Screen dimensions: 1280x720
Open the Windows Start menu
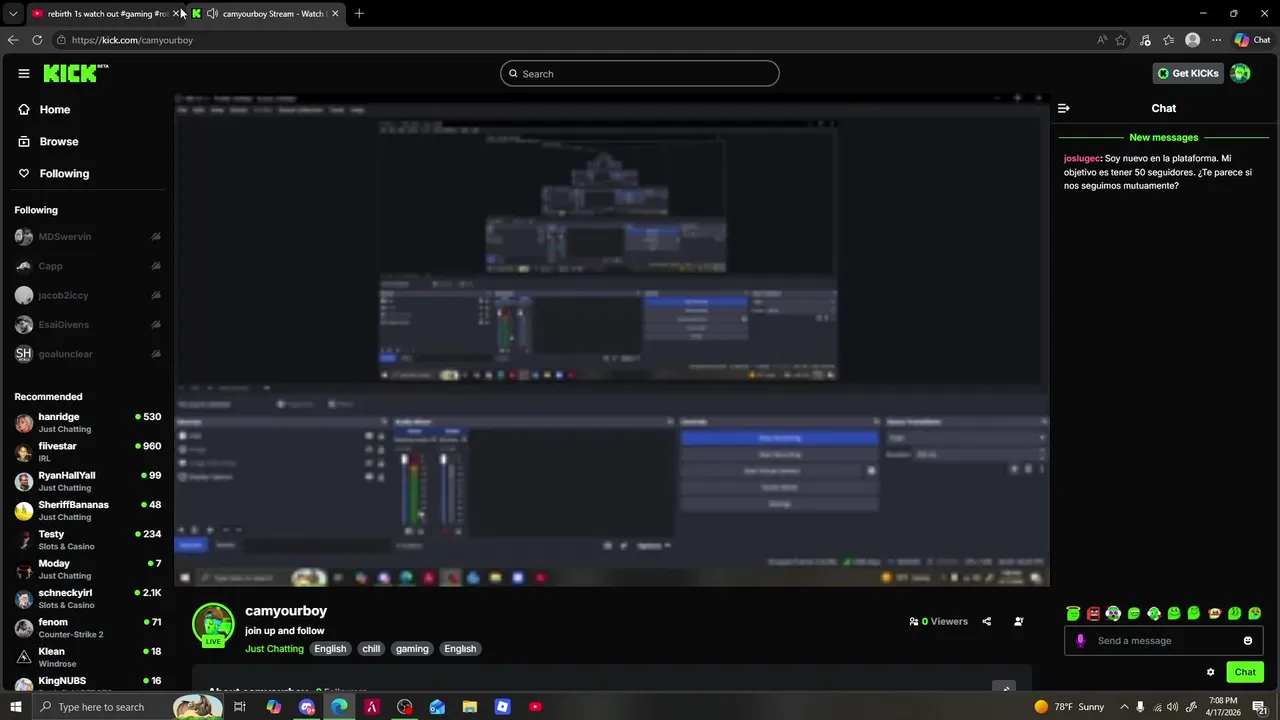(x=15, y=707)
